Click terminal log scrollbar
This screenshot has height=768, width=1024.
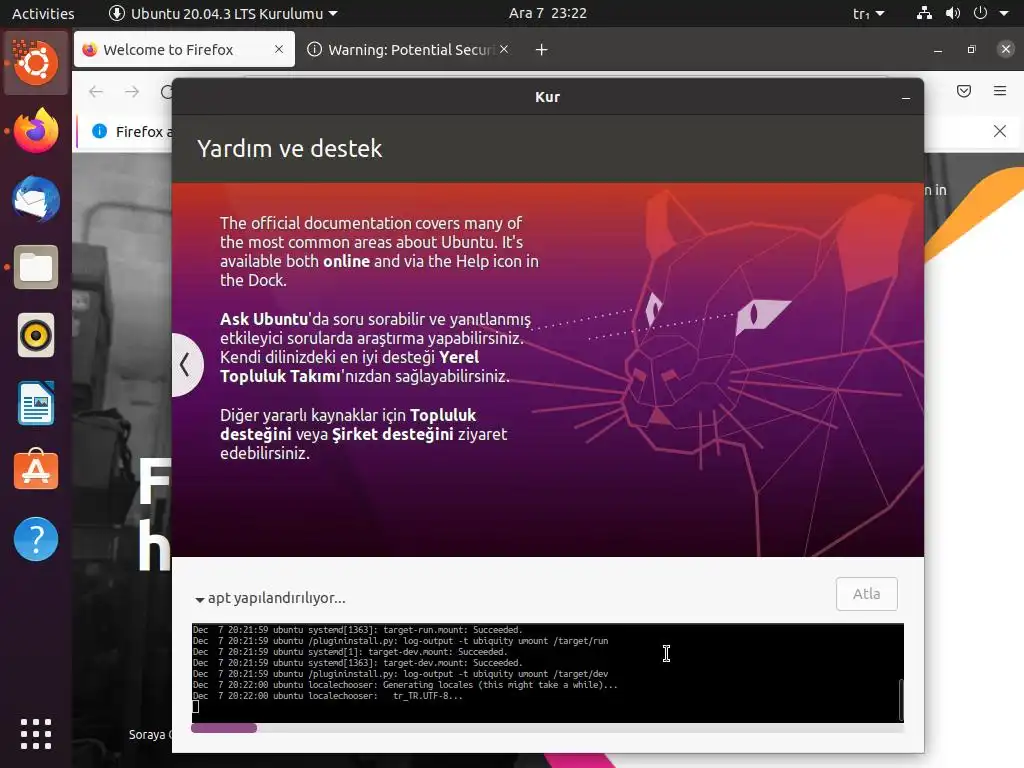(x=901, y=699)
